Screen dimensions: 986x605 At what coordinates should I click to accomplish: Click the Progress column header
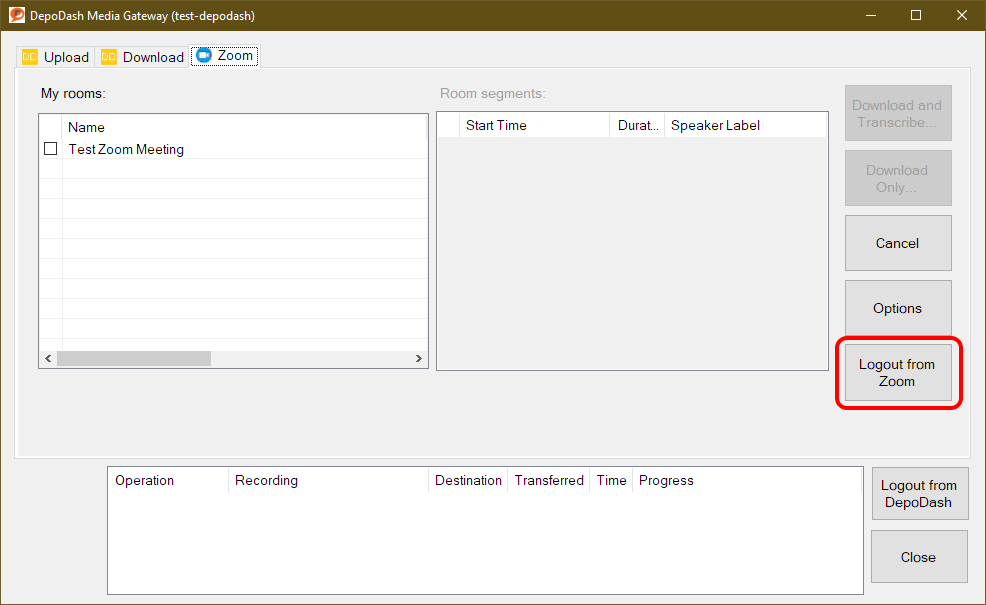[x=747, y=480]
